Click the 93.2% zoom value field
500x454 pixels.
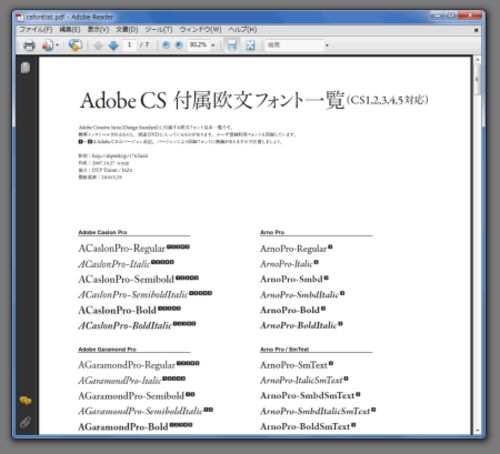[198, 45]
